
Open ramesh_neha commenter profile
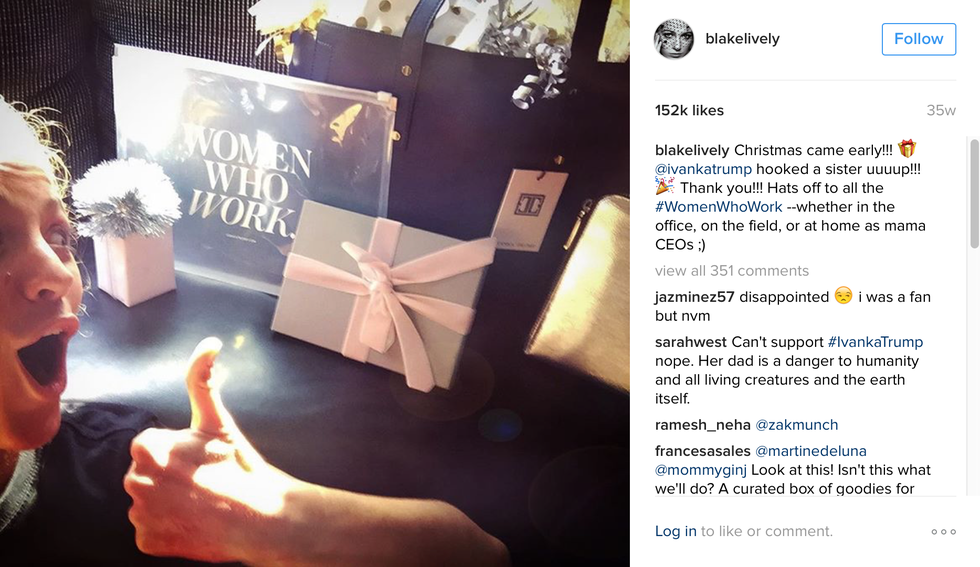coord(702,425)
